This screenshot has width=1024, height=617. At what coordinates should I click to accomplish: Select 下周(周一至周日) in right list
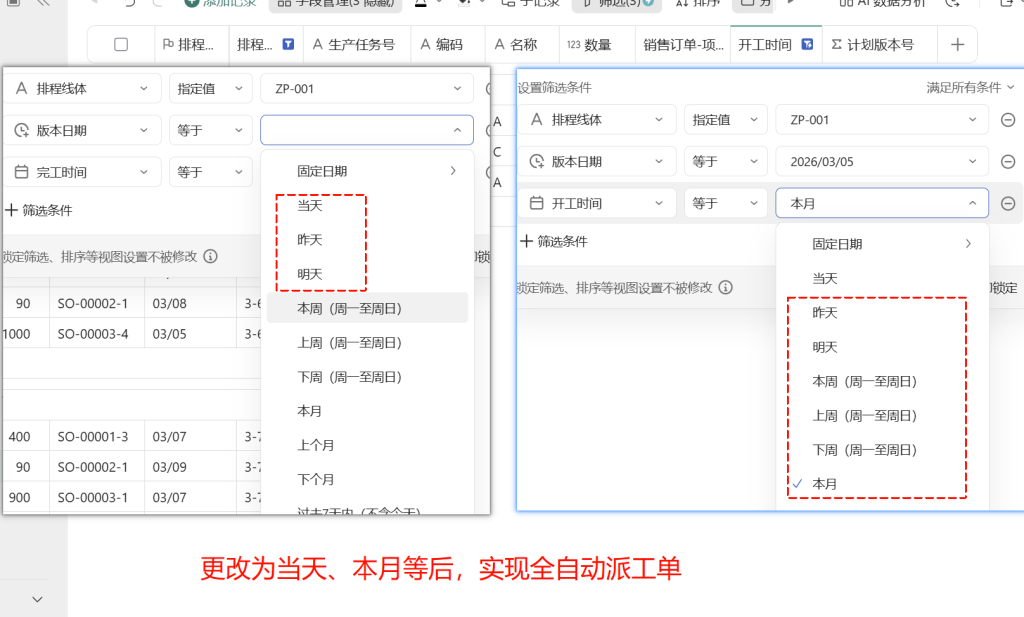(x=883, y=450)
